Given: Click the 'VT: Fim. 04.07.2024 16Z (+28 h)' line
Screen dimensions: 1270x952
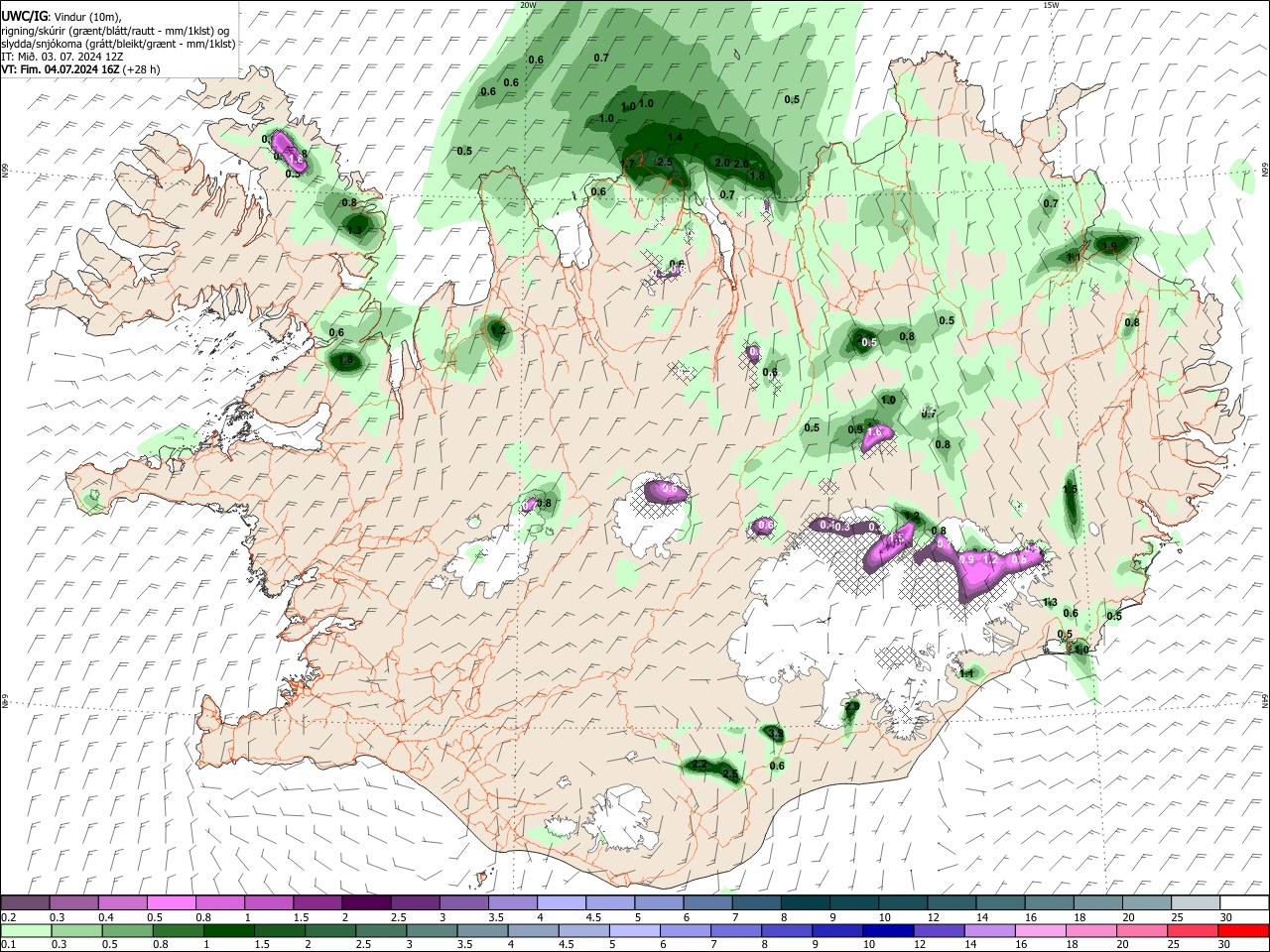Looking at the screenshot, I should pyautogui.click(x=80, y=69).
